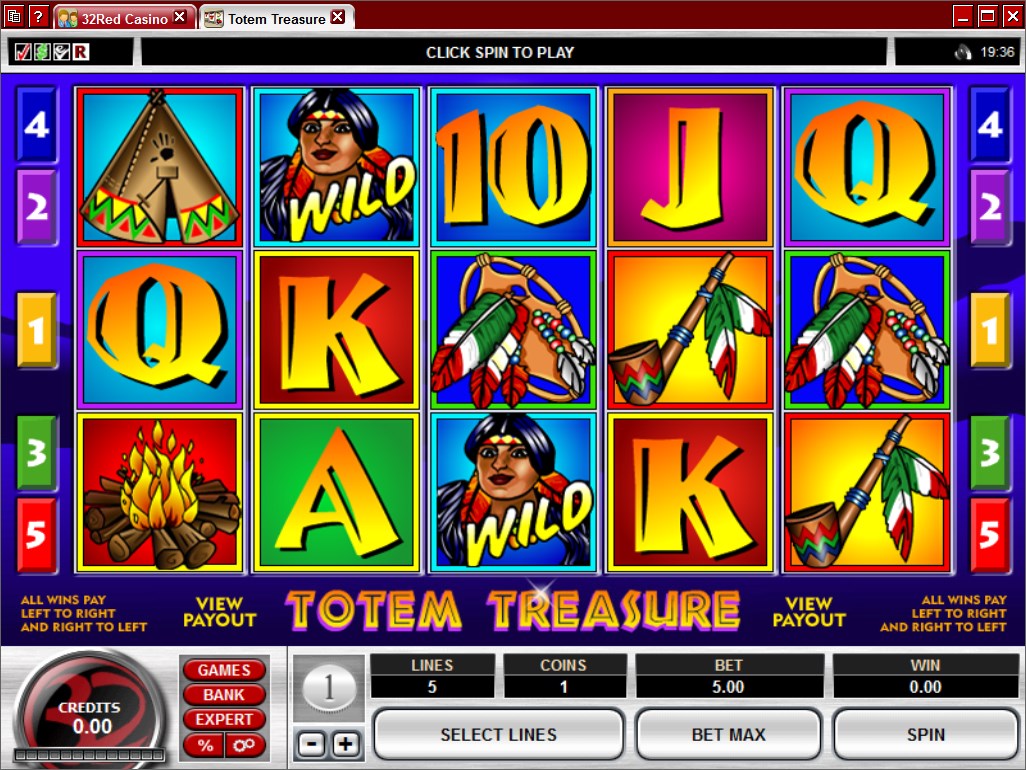The height and width of the screenshot is (770, 1026).
Task: Open the help question mark icon
Action: pos(39,16)
